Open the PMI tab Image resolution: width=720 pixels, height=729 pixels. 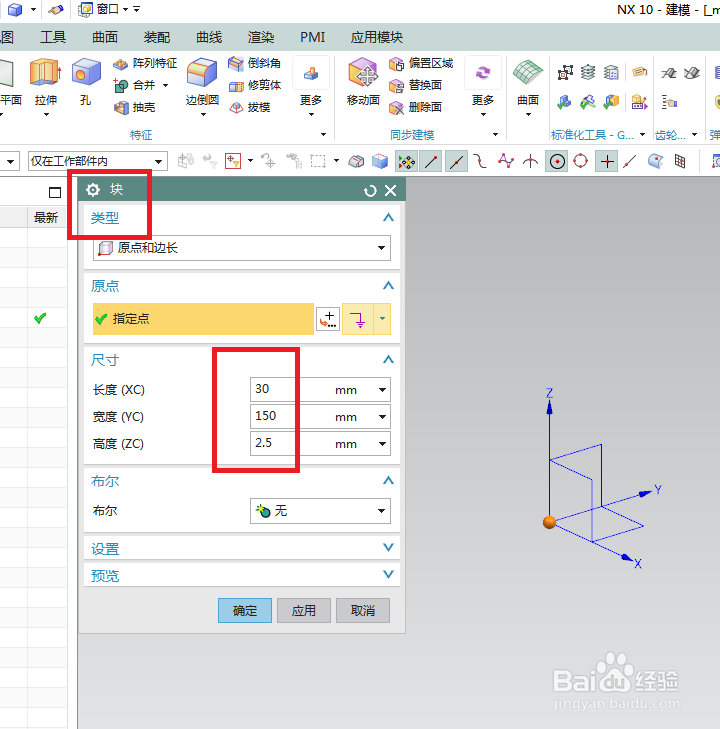click(x=312, y=37)
